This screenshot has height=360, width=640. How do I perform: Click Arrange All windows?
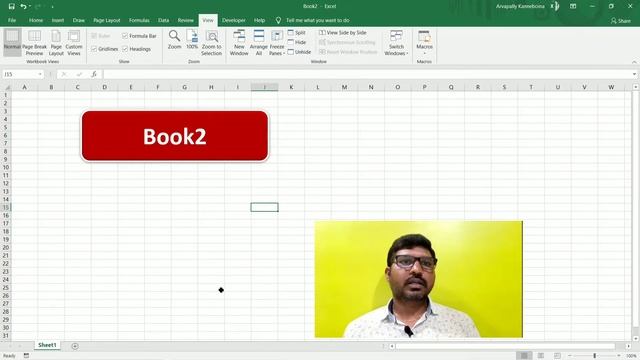pyautogui.click(x=259, y=42)
